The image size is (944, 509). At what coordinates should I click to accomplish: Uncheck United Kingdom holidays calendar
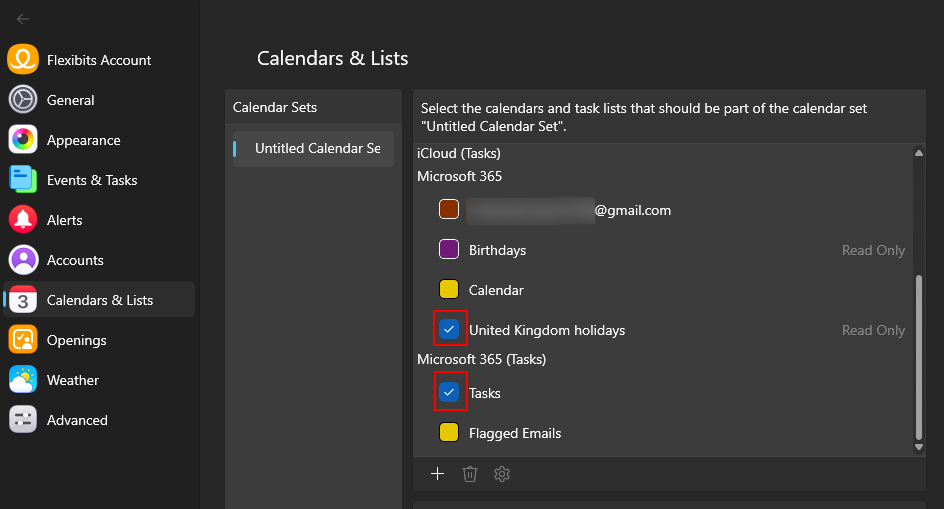(x=449, y=330)
